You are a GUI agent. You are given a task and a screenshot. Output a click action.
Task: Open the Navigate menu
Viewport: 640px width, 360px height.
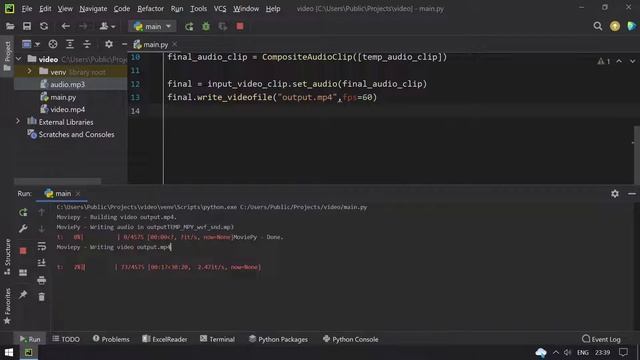[93, 9]
